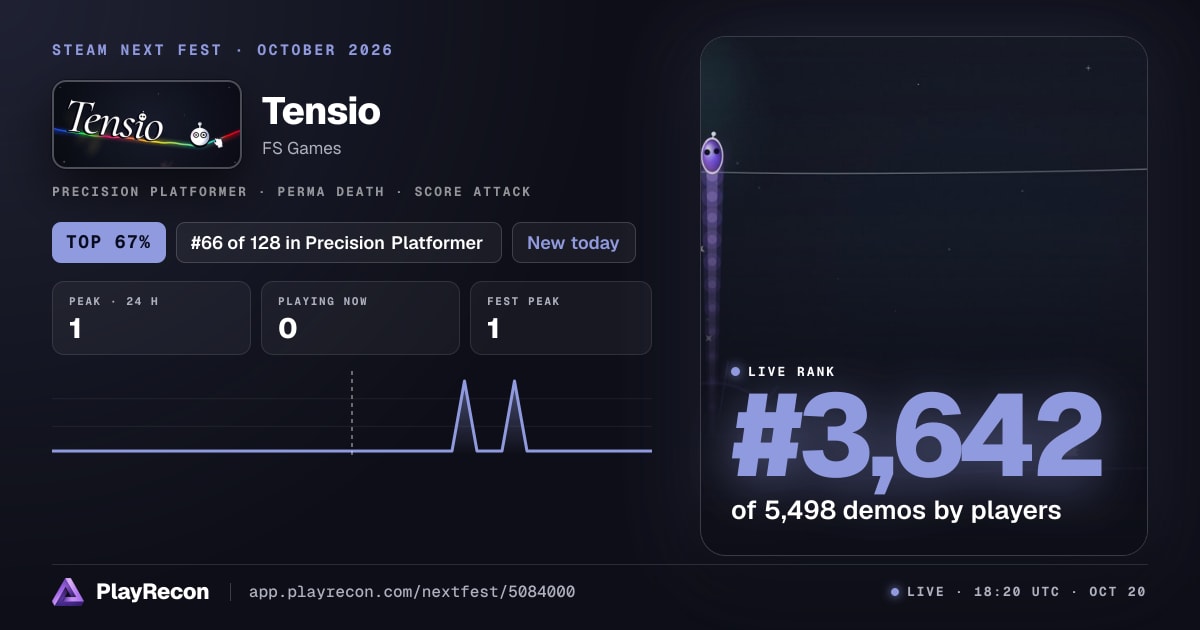Click the LIVE status indicator dot in footer
The height and width of the screenshot is (630, 1200).
tap(895, 592)
